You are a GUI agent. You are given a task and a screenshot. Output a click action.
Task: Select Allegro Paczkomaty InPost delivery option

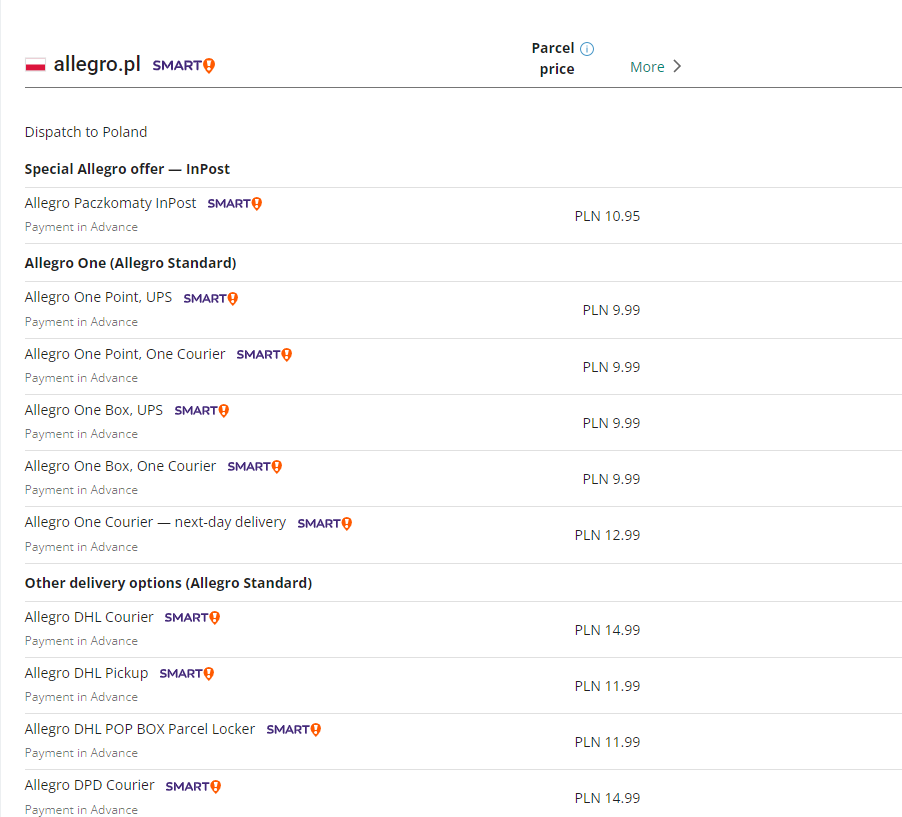click(111, 203)
